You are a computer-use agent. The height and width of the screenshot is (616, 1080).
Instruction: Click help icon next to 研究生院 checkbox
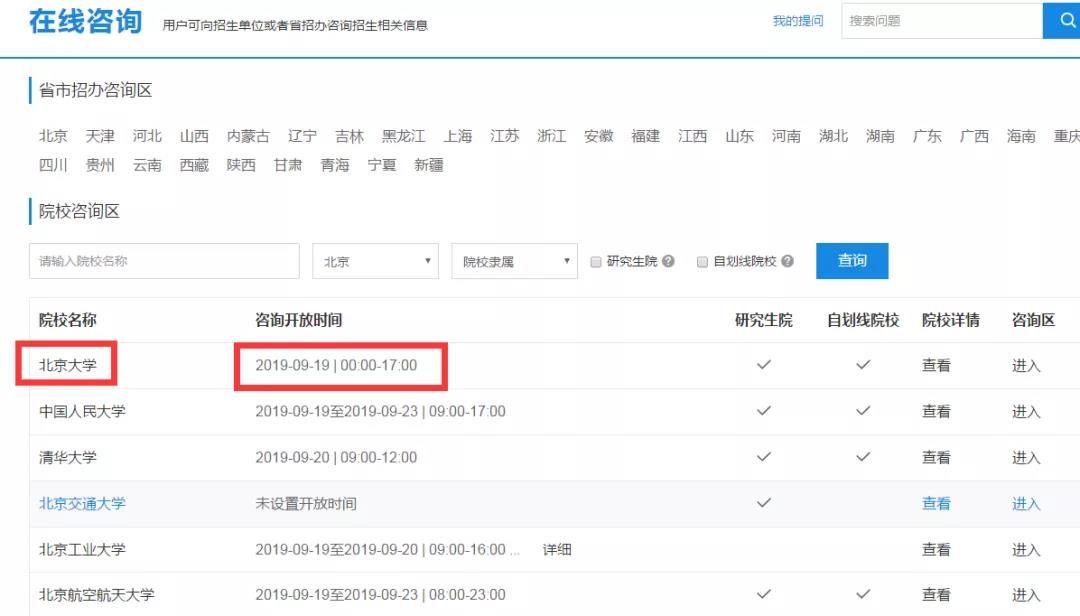tap(668, 261)
